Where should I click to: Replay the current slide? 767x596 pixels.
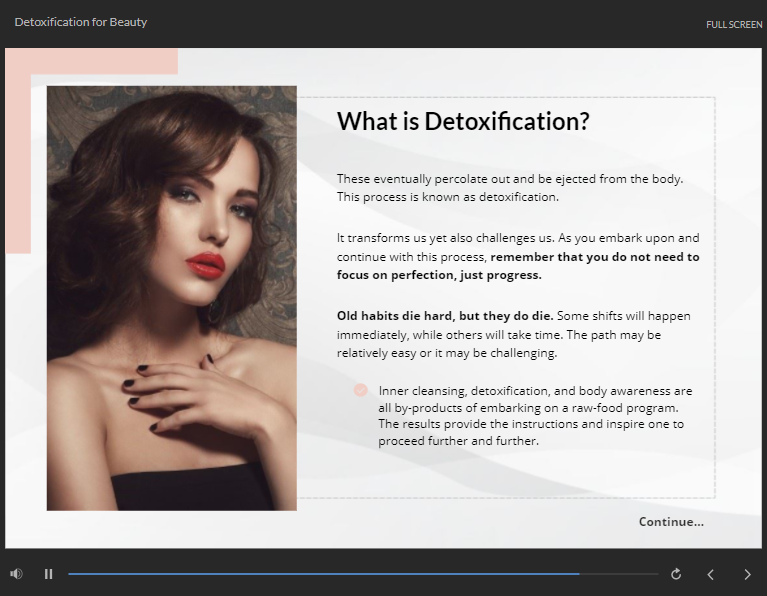tap(676, 574)
